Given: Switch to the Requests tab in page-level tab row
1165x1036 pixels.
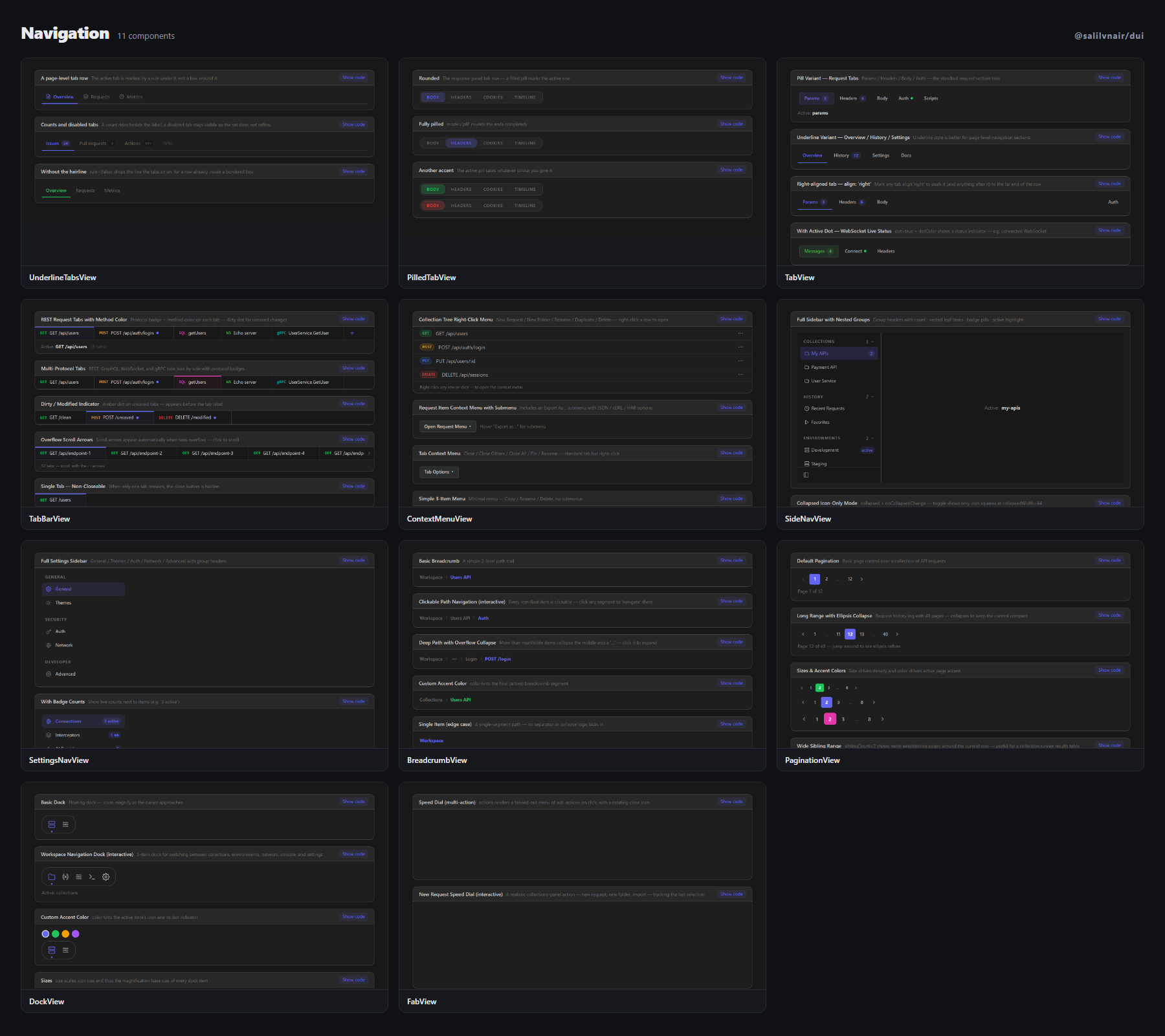Looking at the screenshot, I should [96, 97].
